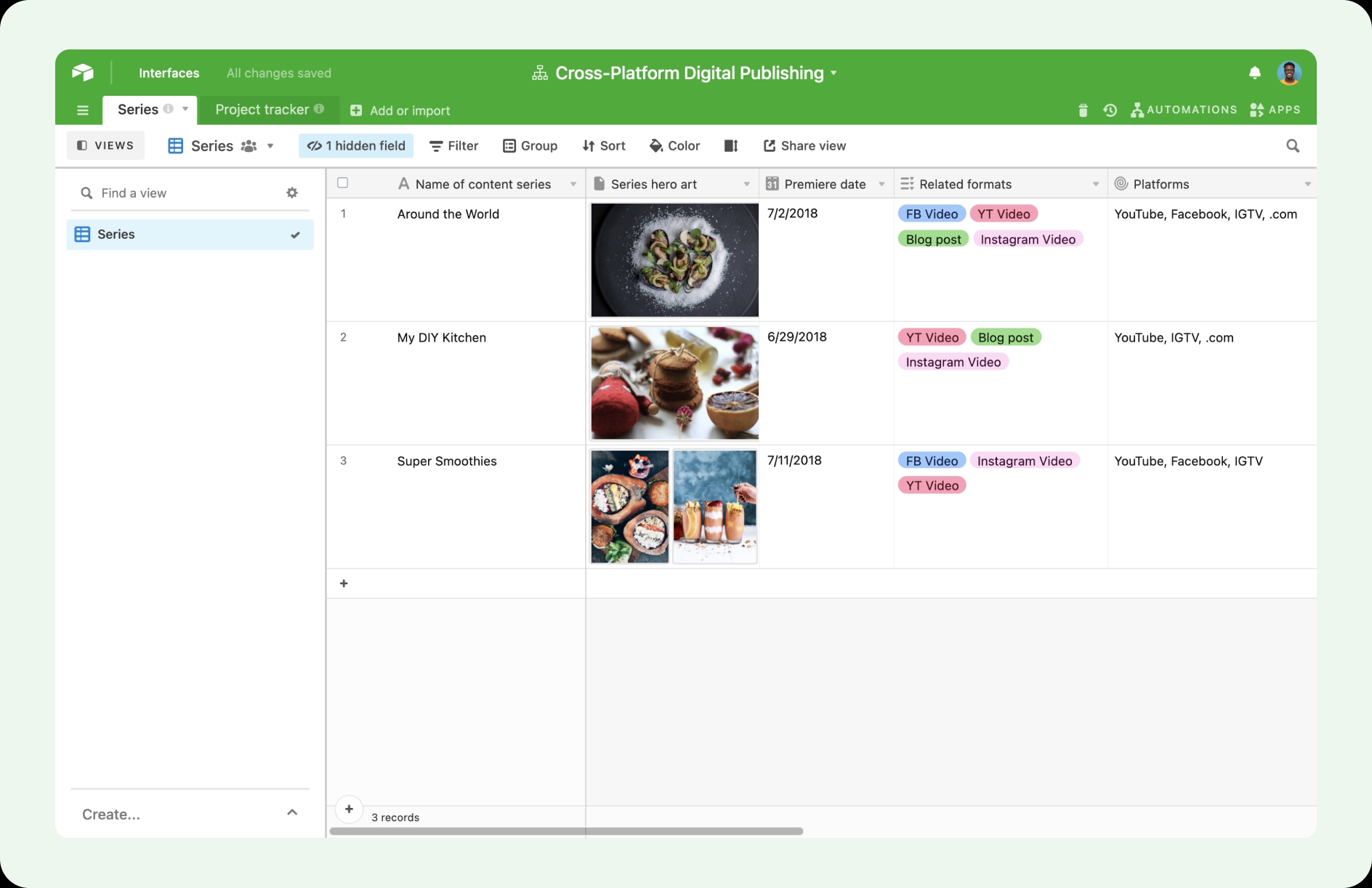
Task: Select the Series view in sidebar
Action: click(190, 235)
